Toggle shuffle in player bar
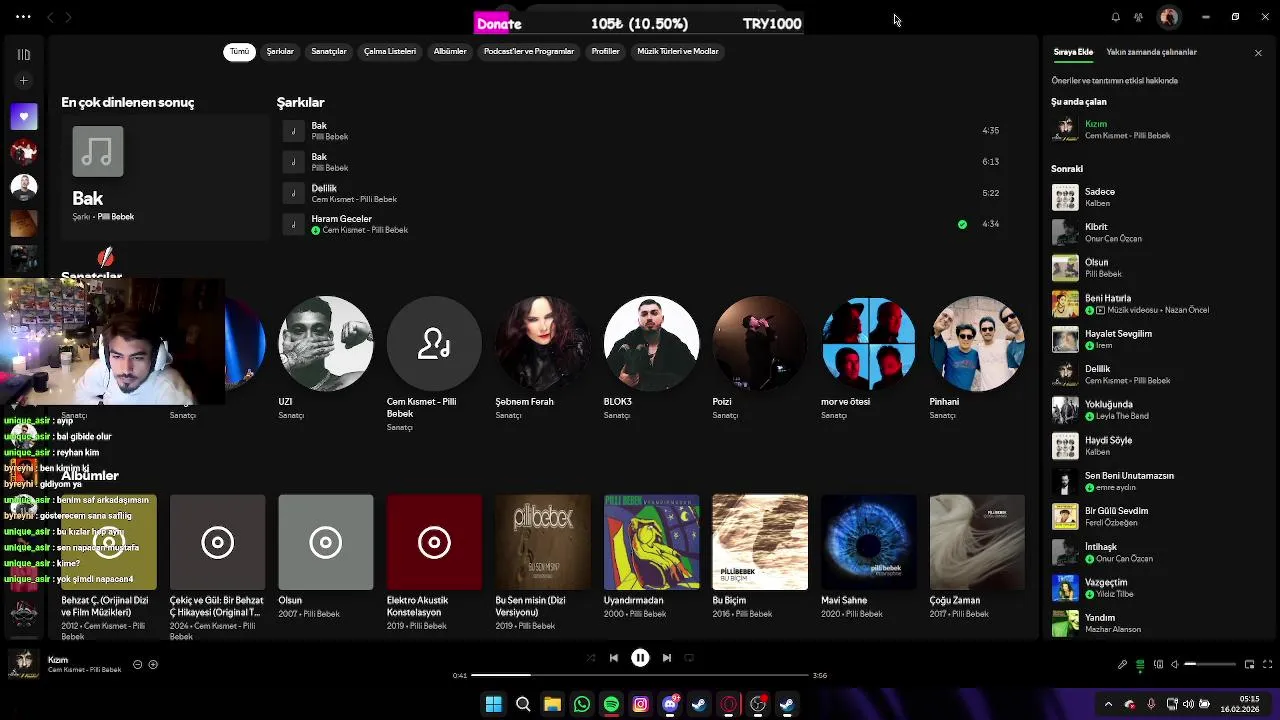Image resolution: width=1280 pixels, height=720 pixels. pyautogui.click(x=590, y=658)
